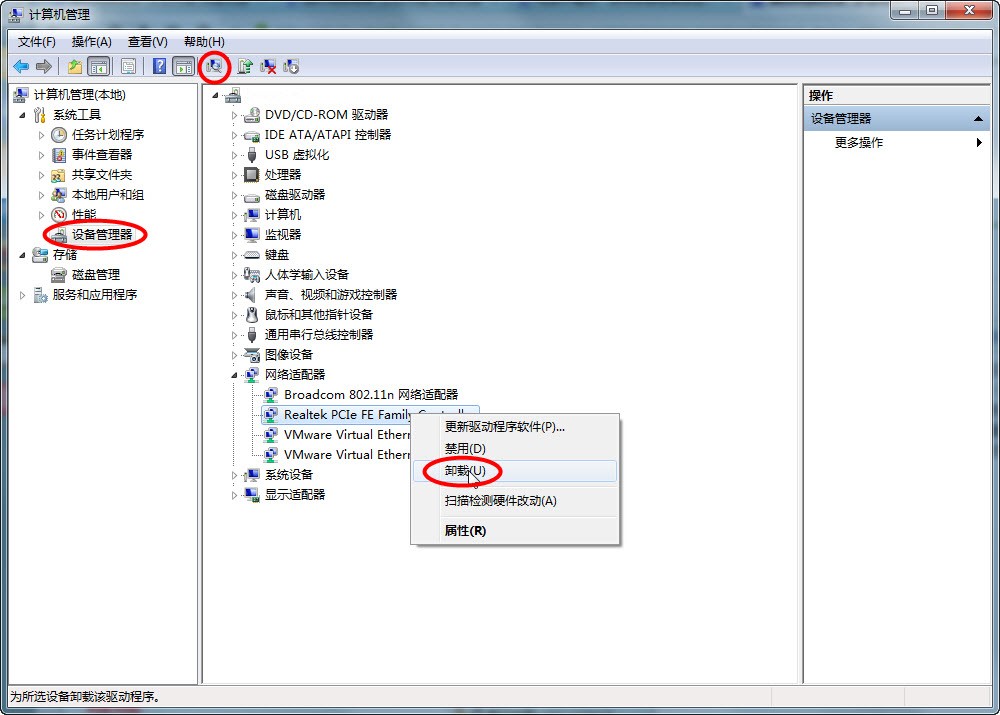Viewport: 1000px width, 715px height.
Task: Click the DVD/CD-ROM 驱动器 drive icon
Action: point(252,115)
